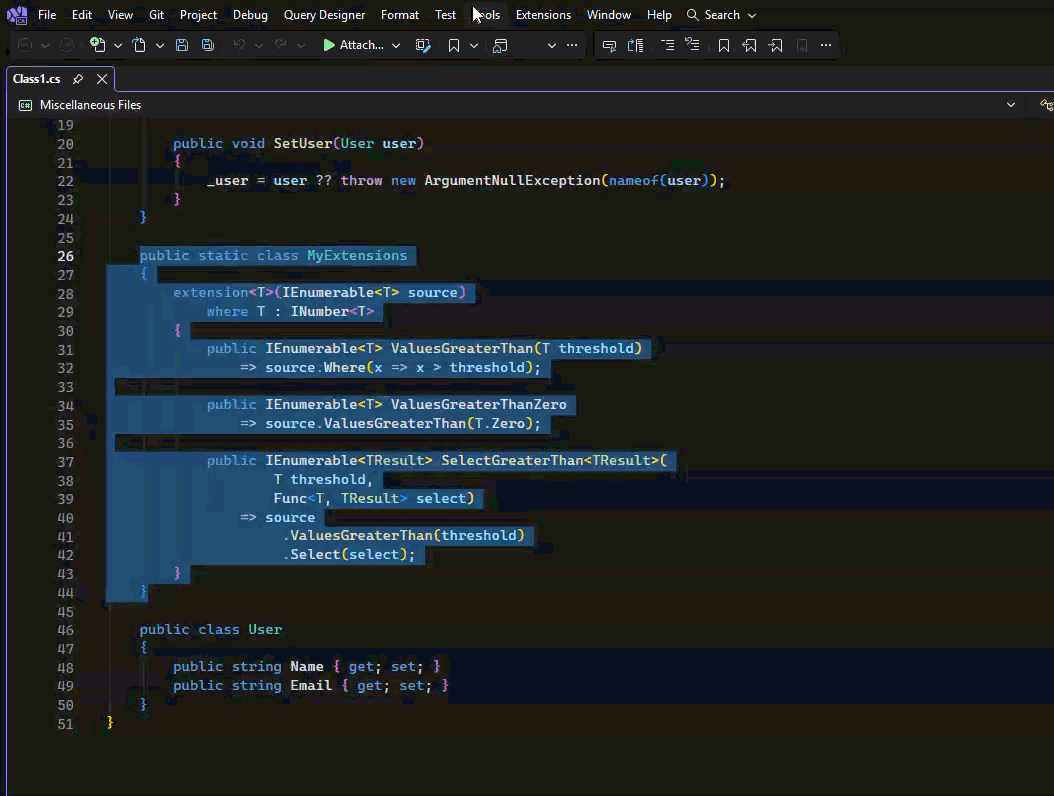Viewport: 1054px width, 796px height.
Task: Click the navigate forward icon
Action: tap(67, 45)
